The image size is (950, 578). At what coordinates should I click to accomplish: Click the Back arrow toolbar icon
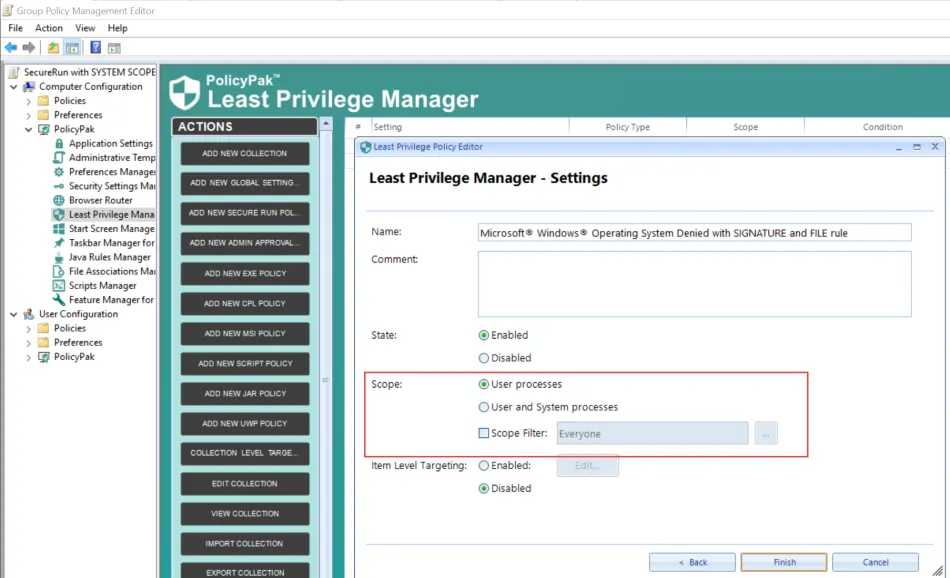10,47
